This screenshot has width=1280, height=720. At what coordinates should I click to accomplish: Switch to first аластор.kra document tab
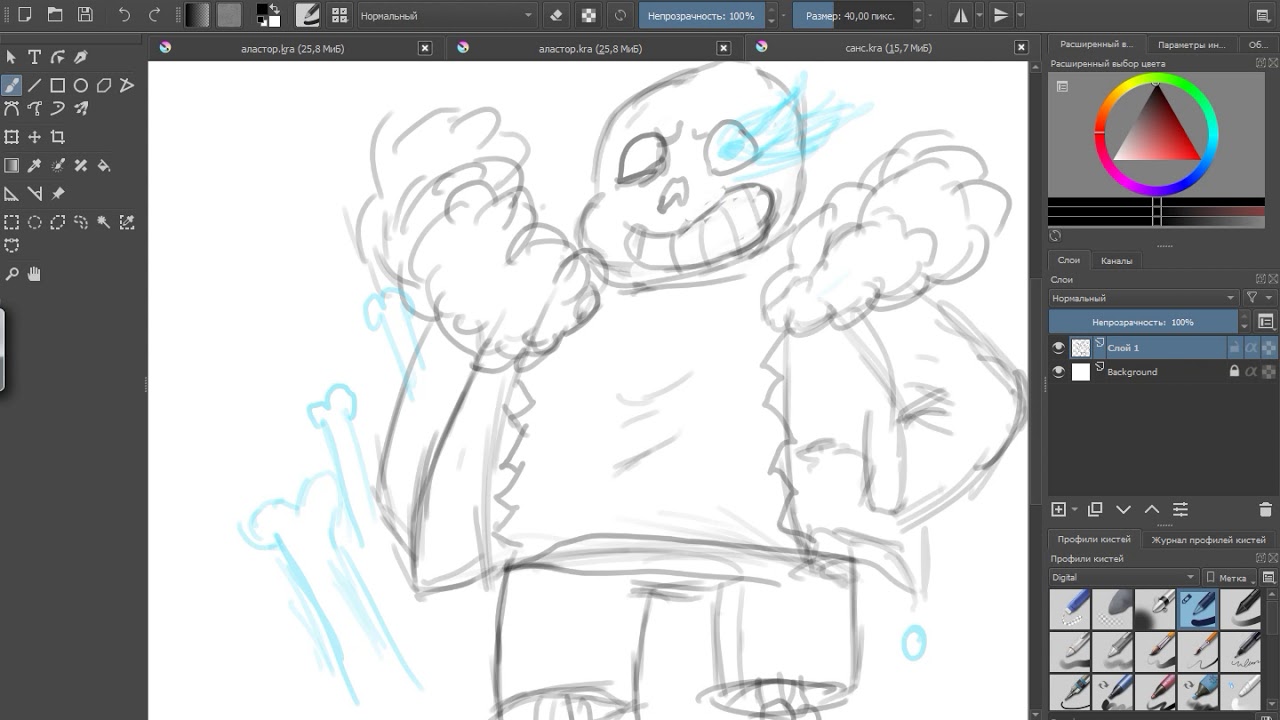(x=293, y=48)
